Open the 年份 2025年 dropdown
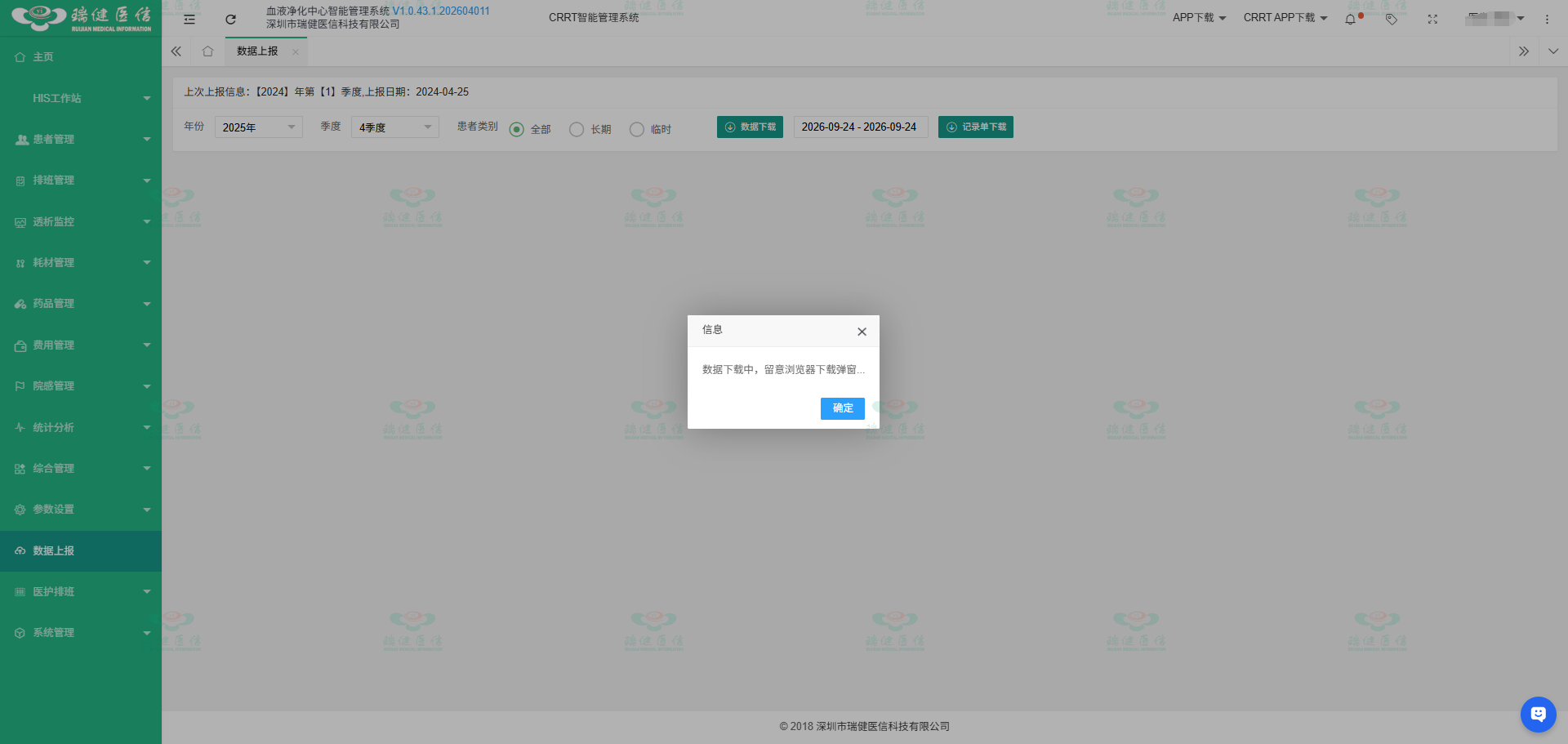 pos(259,127)
